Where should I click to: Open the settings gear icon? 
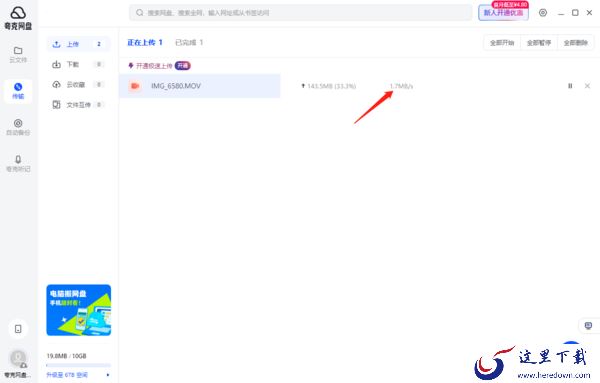[x=543, y=13]
